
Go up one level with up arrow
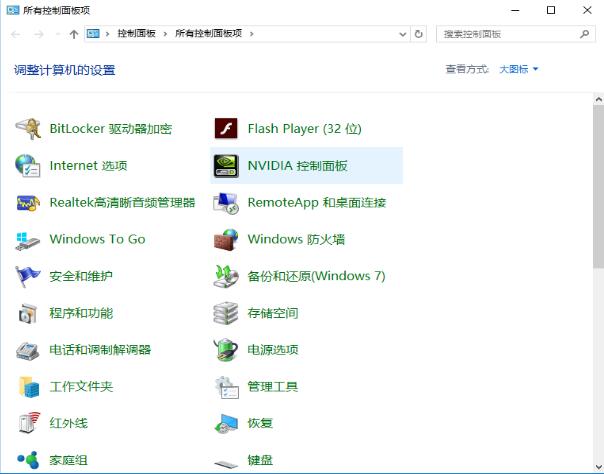click(x=74, y=34)
